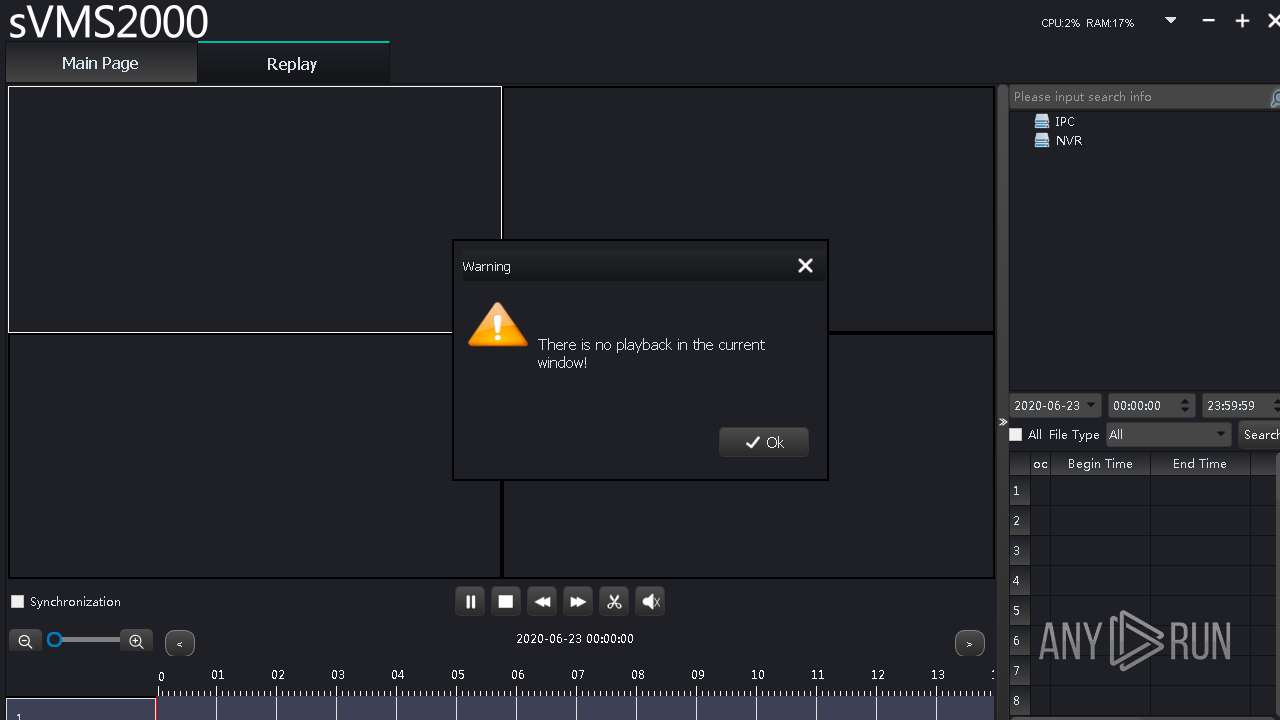Open the 2020-06-23 date dropdown
1280x720 pixels.
click(1055, 405)
